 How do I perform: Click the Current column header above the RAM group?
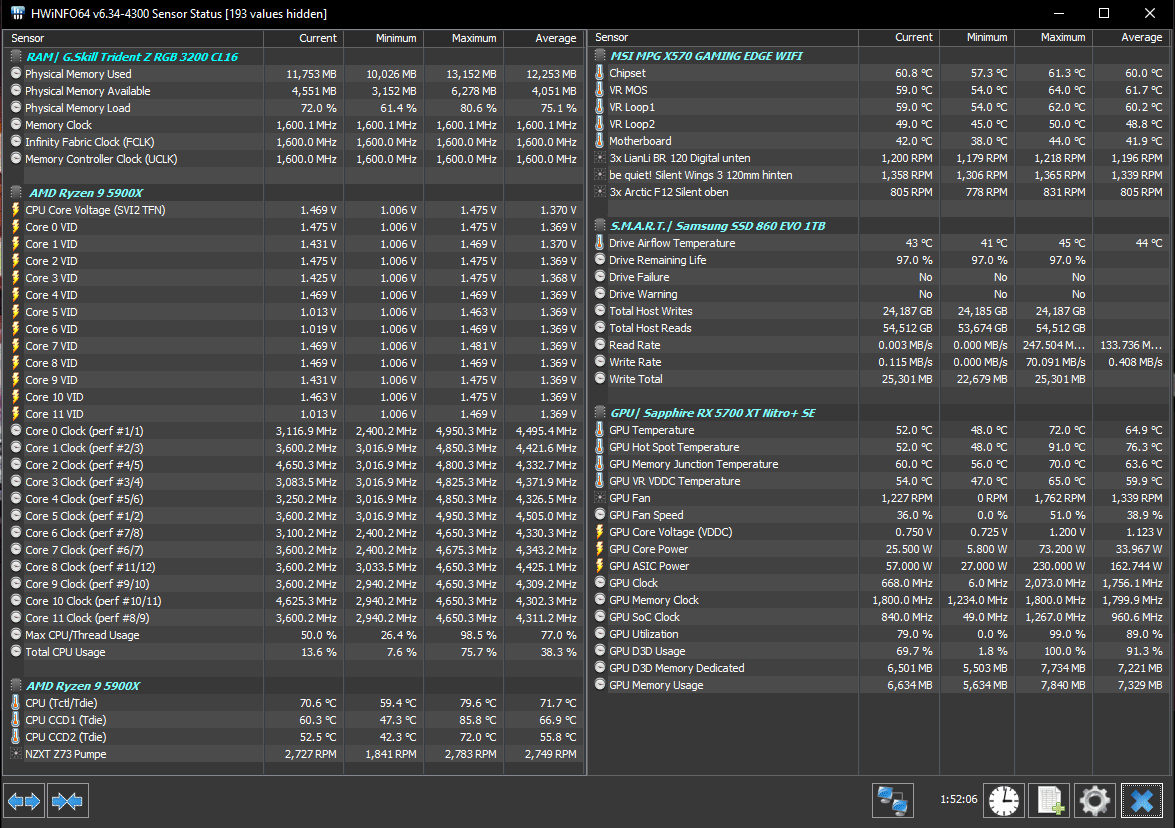coord(303,38)
